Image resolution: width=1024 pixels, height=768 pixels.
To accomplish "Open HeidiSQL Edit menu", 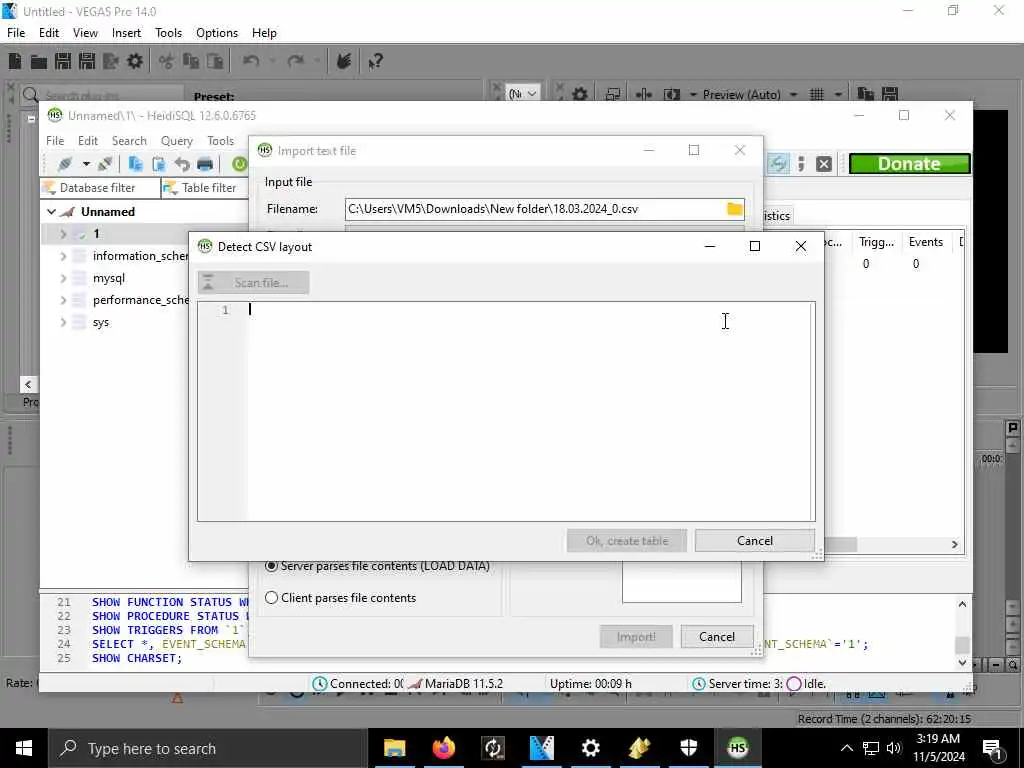I will click(88, 140).
